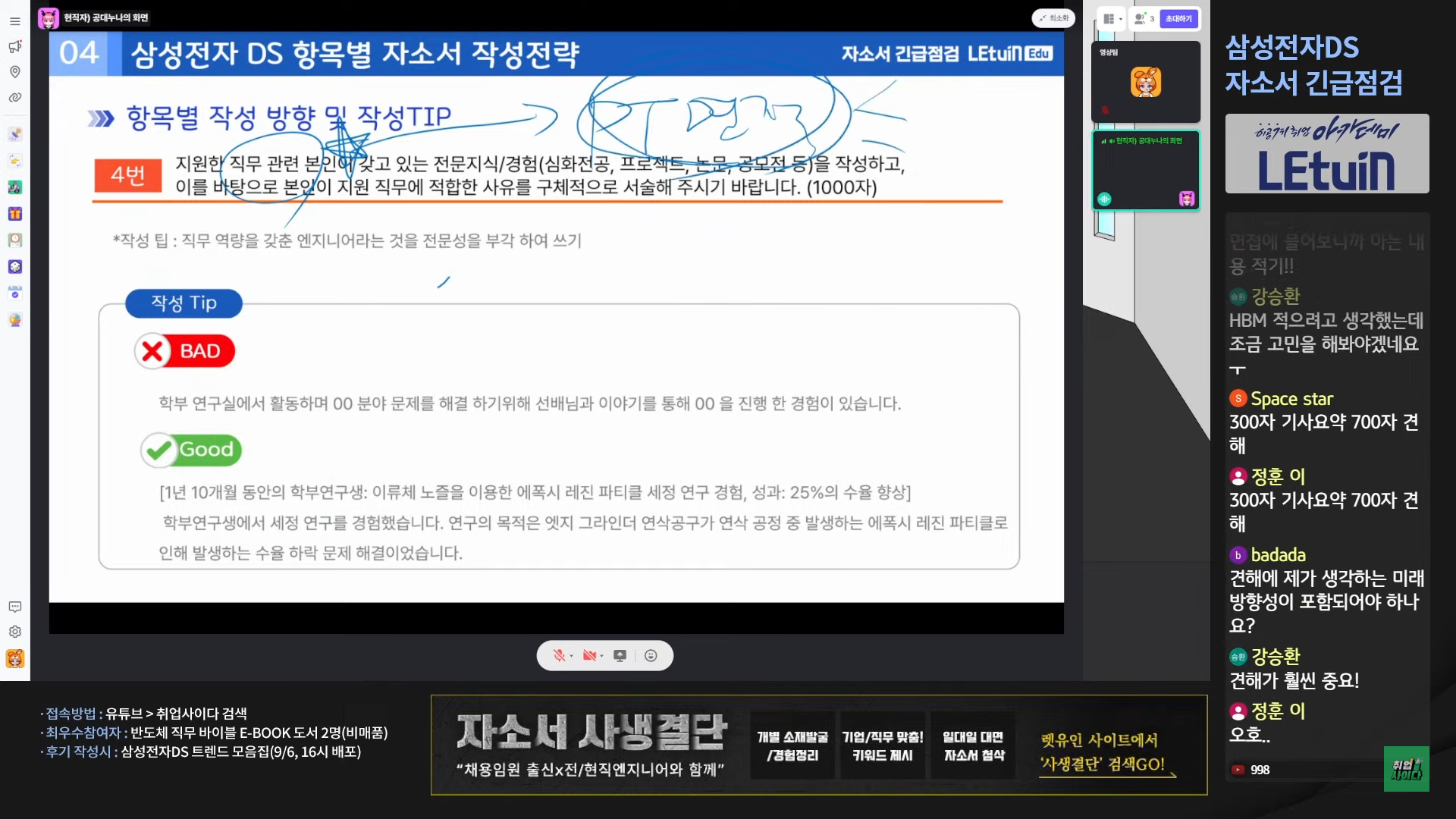The width and height of the screenshot is (1456, 819).
Task: Expand microphone options arrow
Action: point(571,657)
